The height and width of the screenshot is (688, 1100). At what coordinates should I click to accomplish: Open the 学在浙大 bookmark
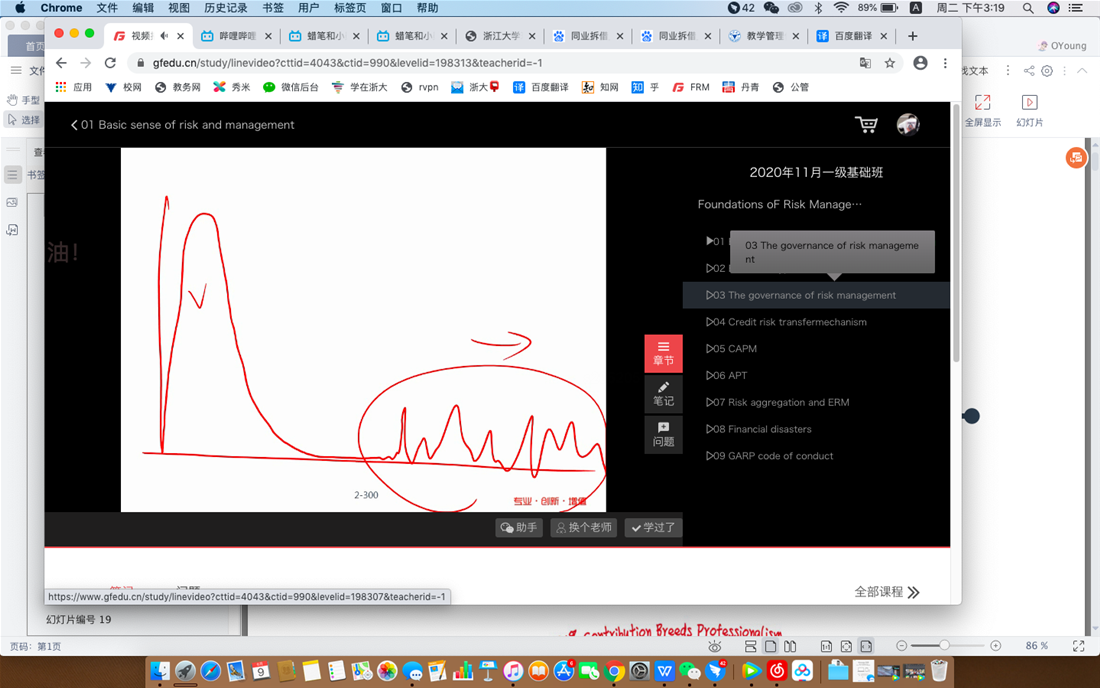tap(360, 87)
